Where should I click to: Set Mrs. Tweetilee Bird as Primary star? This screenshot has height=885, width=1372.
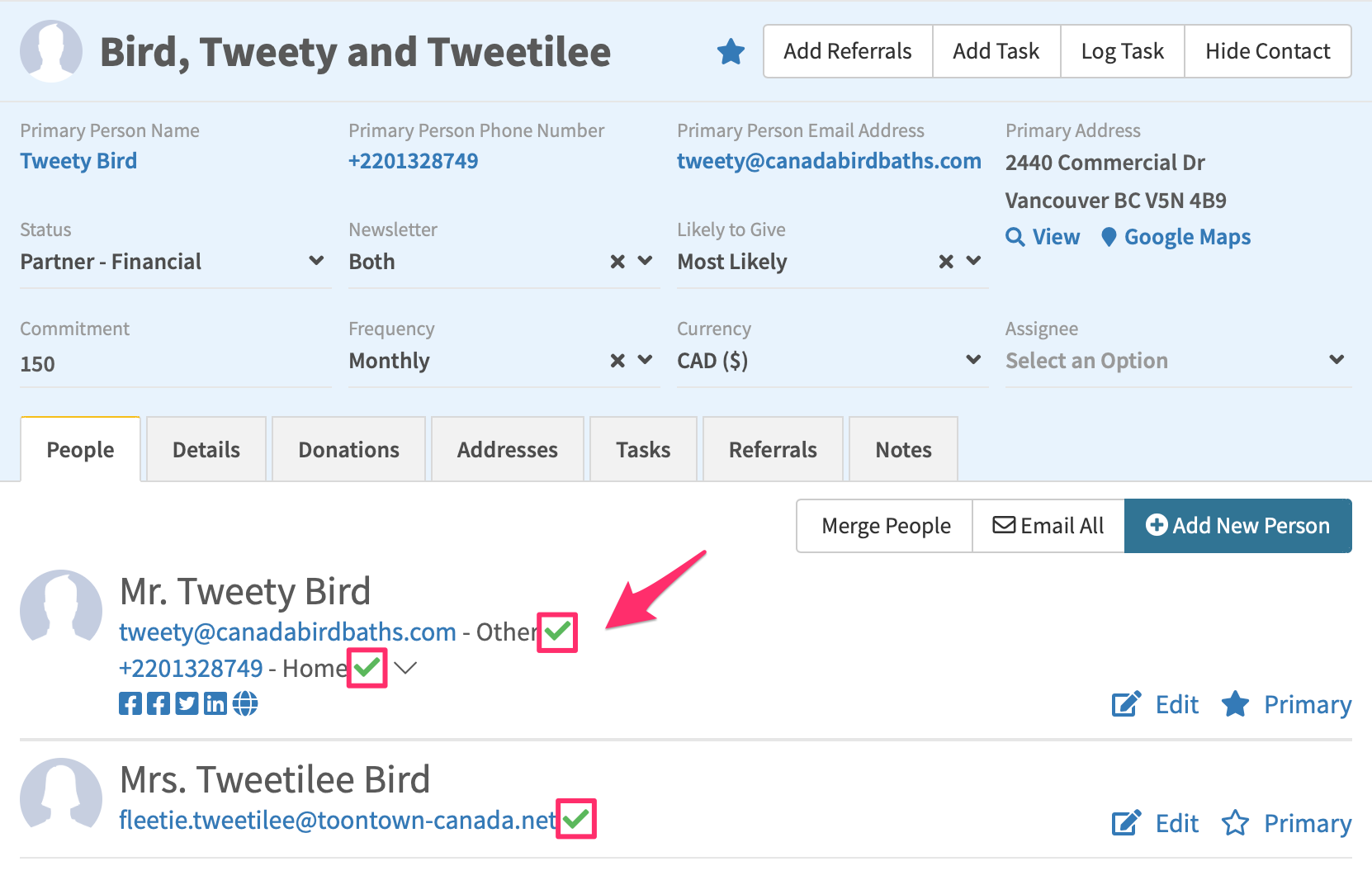[1235, 823]
